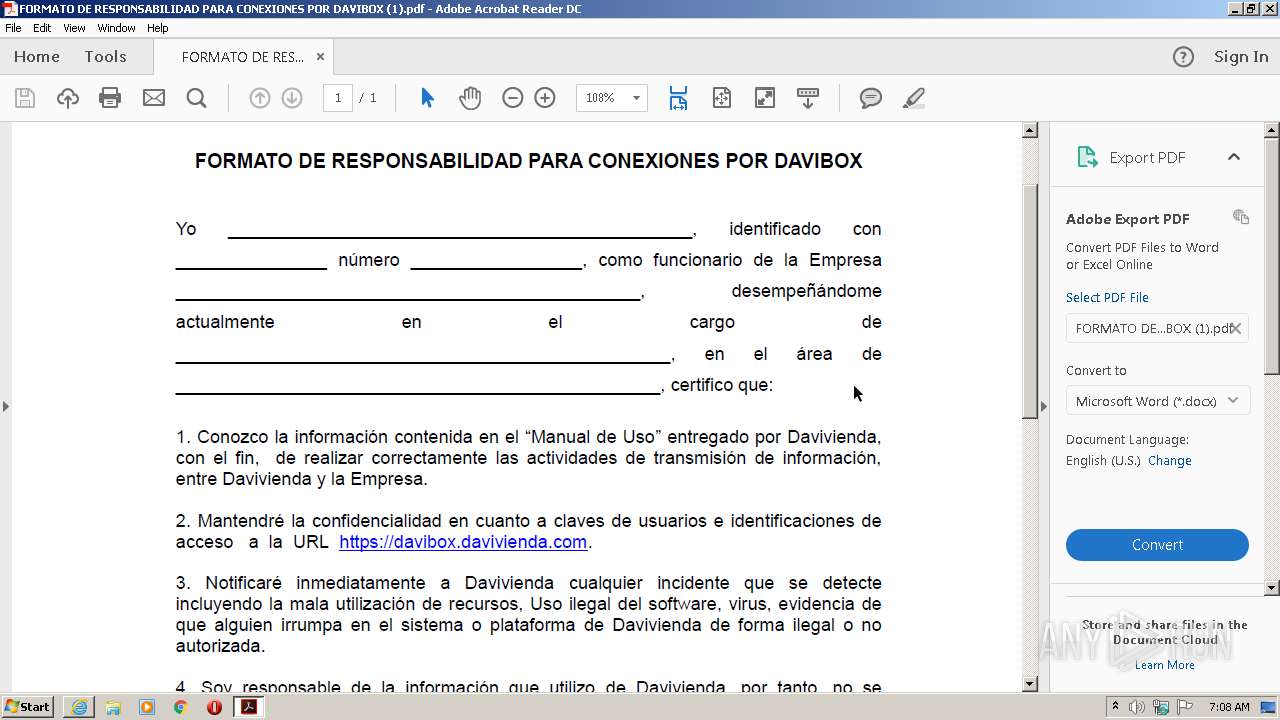
Task: Open the File menu
Action: pyautogui.click(x=13, y=28)
